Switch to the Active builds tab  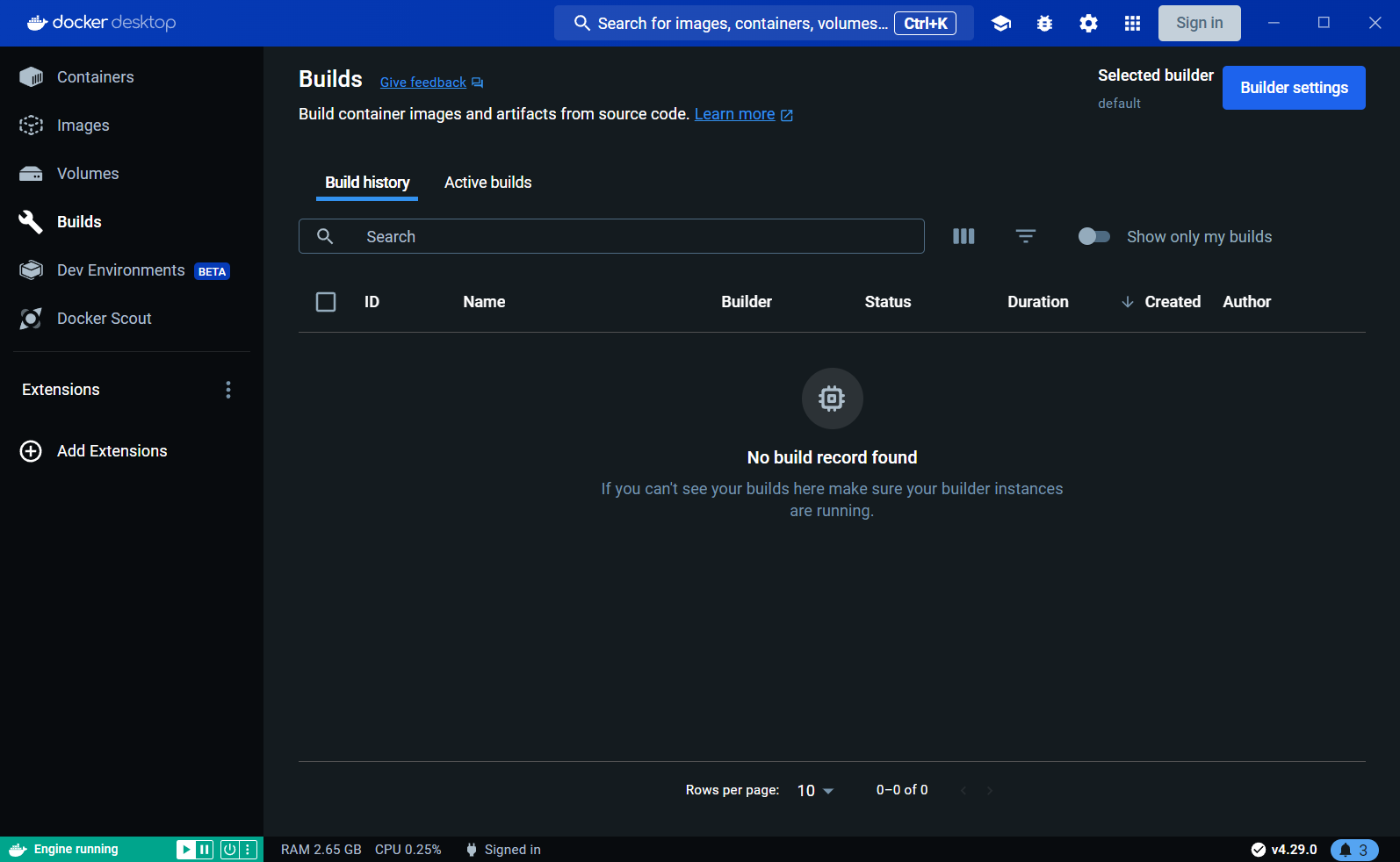pyautogui.click(x=487, y=183)
